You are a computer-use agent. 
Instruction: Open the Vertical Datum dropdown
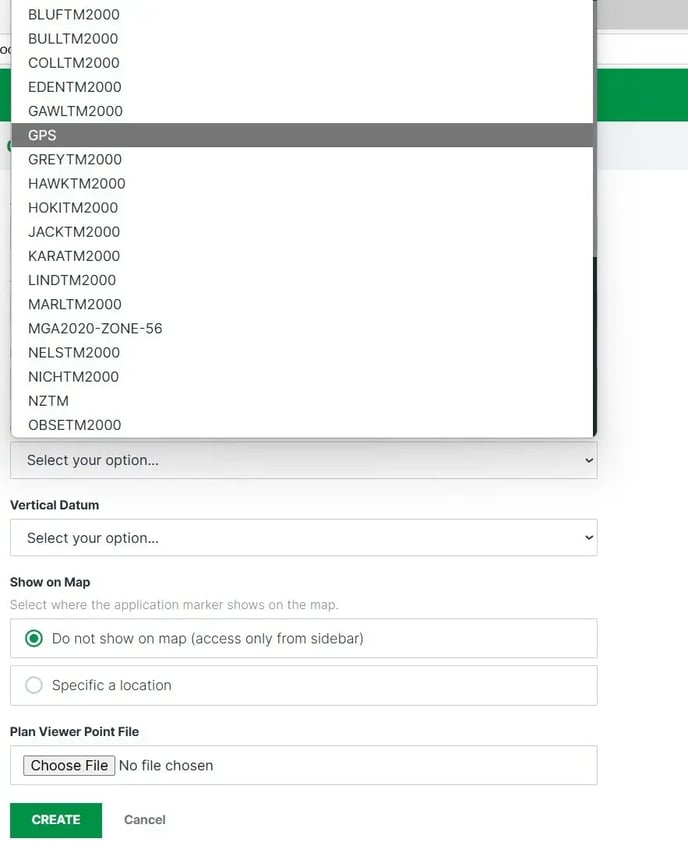[x=303, y=538]
